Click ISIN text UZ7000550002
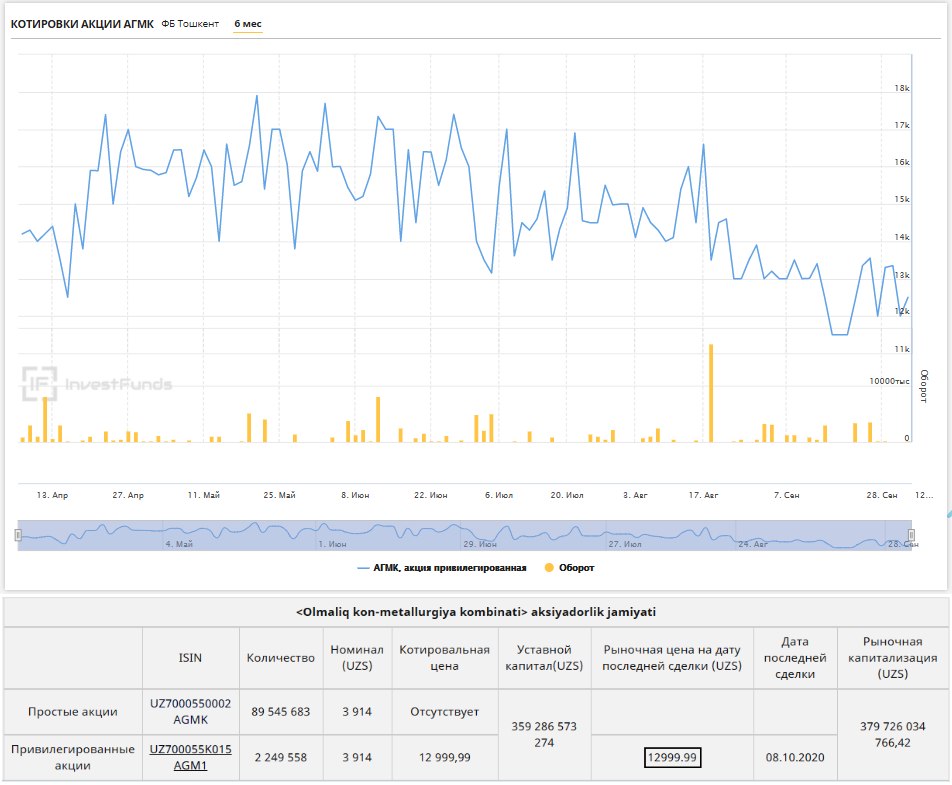 pos(191,704)
